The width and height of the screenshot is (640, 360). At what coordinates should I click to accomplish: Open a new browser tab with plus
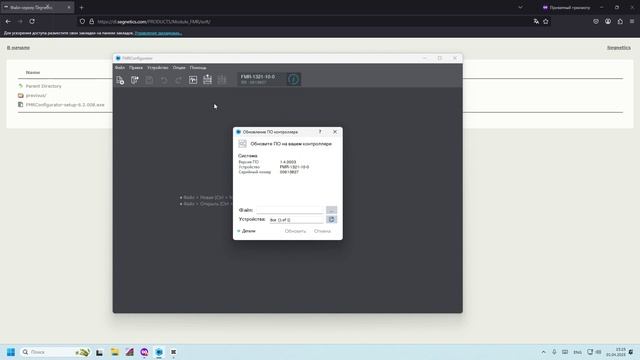82,7
